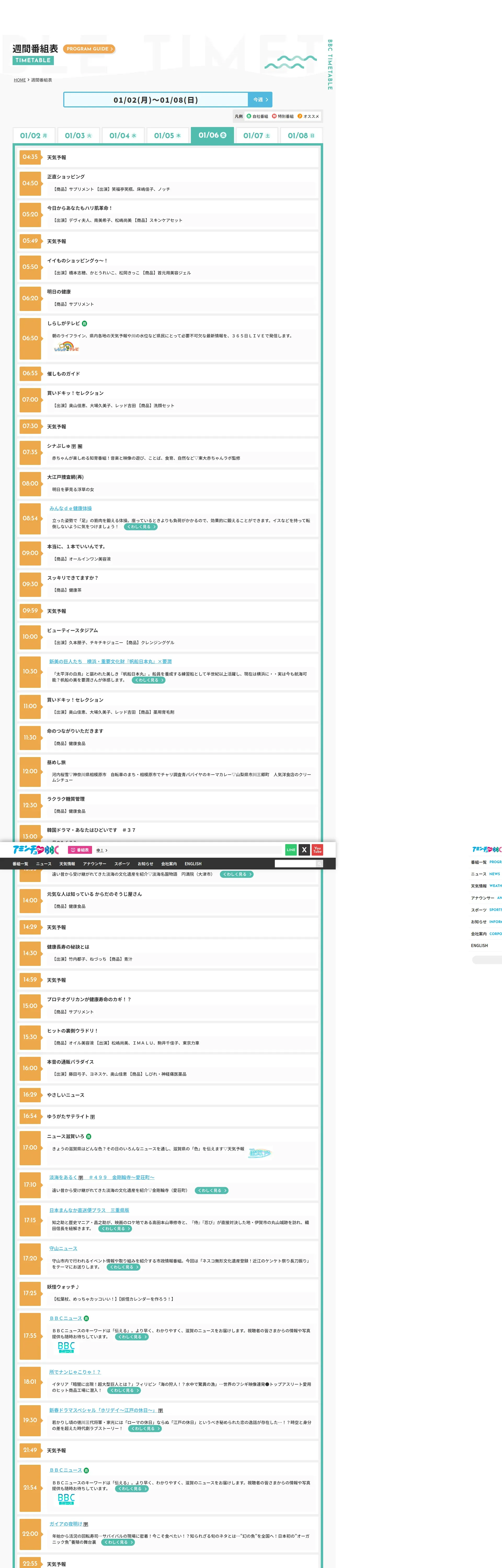The image size is (502, 1568).
Task: Click the HOME breadcrumb link
Action: point(20,80)
